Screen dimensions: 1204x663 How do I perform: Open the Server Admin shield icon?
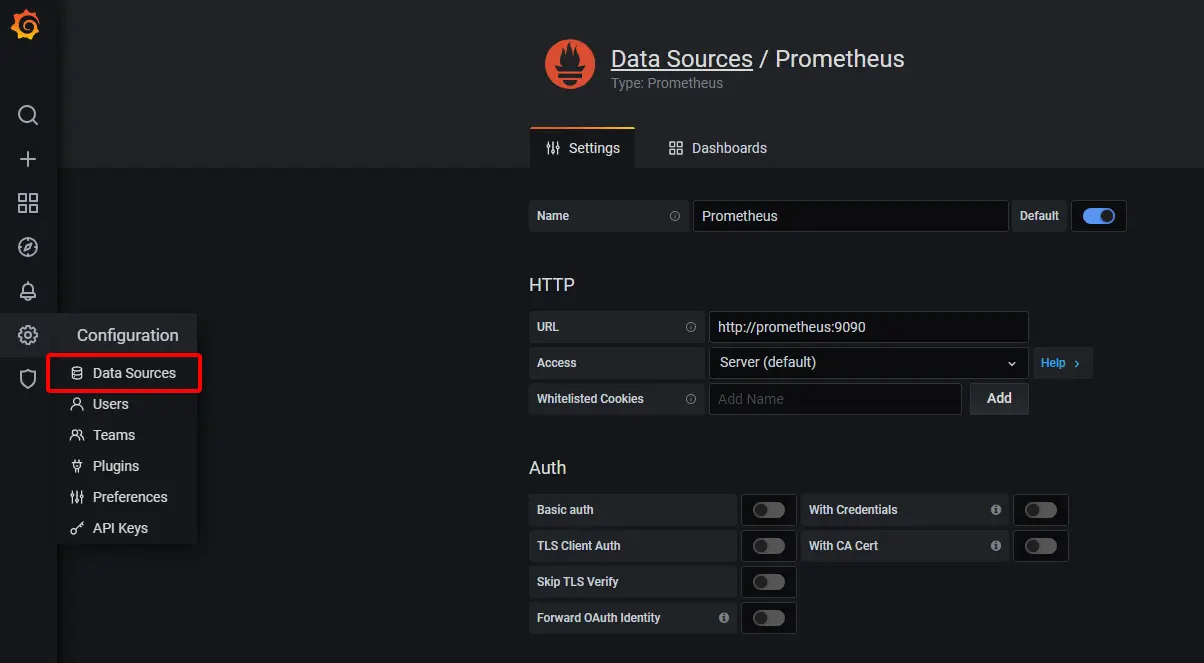click(28, 379)
